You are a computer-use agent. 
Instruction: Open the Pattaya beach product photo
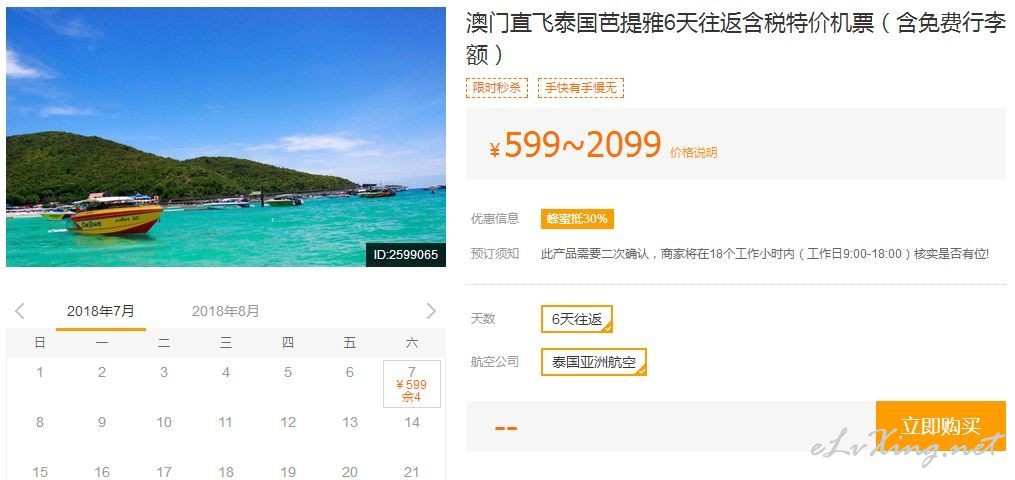pyautogui.click(x=226, y=136)
